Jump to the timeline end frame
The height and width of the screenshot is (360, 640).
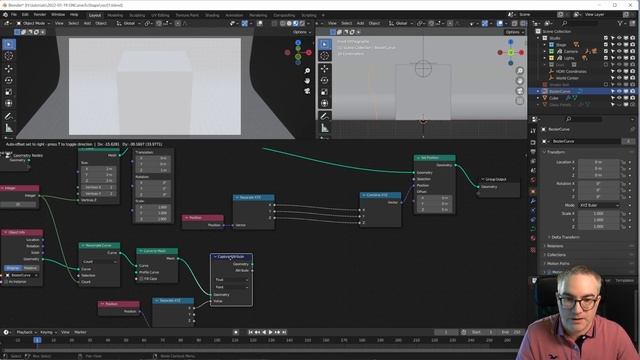coord(284,332)
